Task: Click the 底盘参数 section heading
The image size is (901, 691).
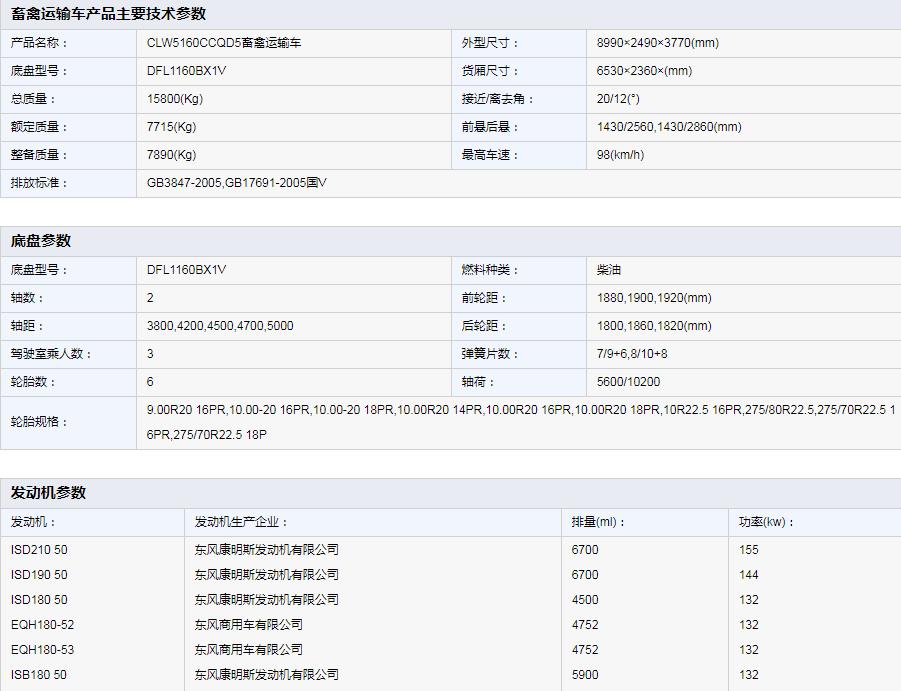Action: pos(41,241)
